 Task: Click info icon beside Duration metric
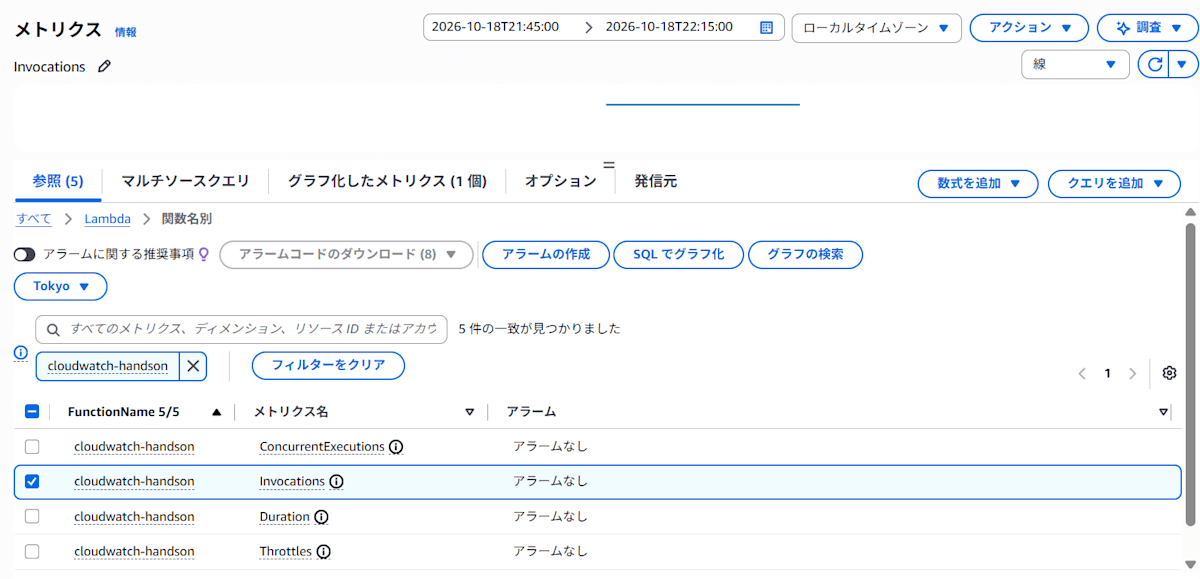pos(321,517)
